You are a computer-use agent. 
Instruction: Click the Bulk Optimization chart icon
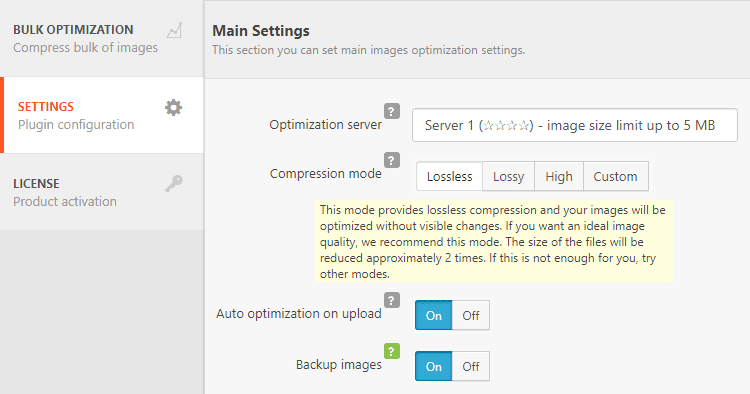pyautogui.click(x=174, y=30)
